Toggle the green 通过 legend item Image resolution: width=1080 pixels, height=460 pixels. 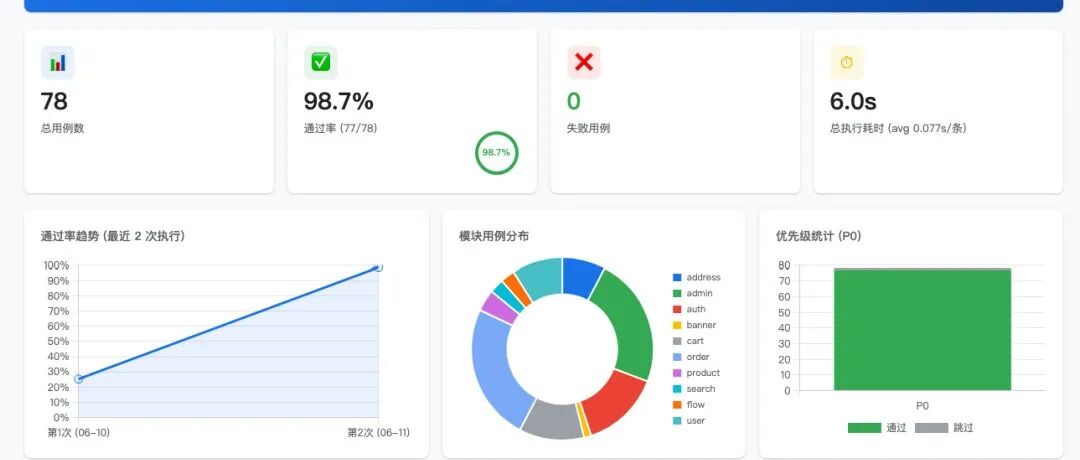click(877, 428)
